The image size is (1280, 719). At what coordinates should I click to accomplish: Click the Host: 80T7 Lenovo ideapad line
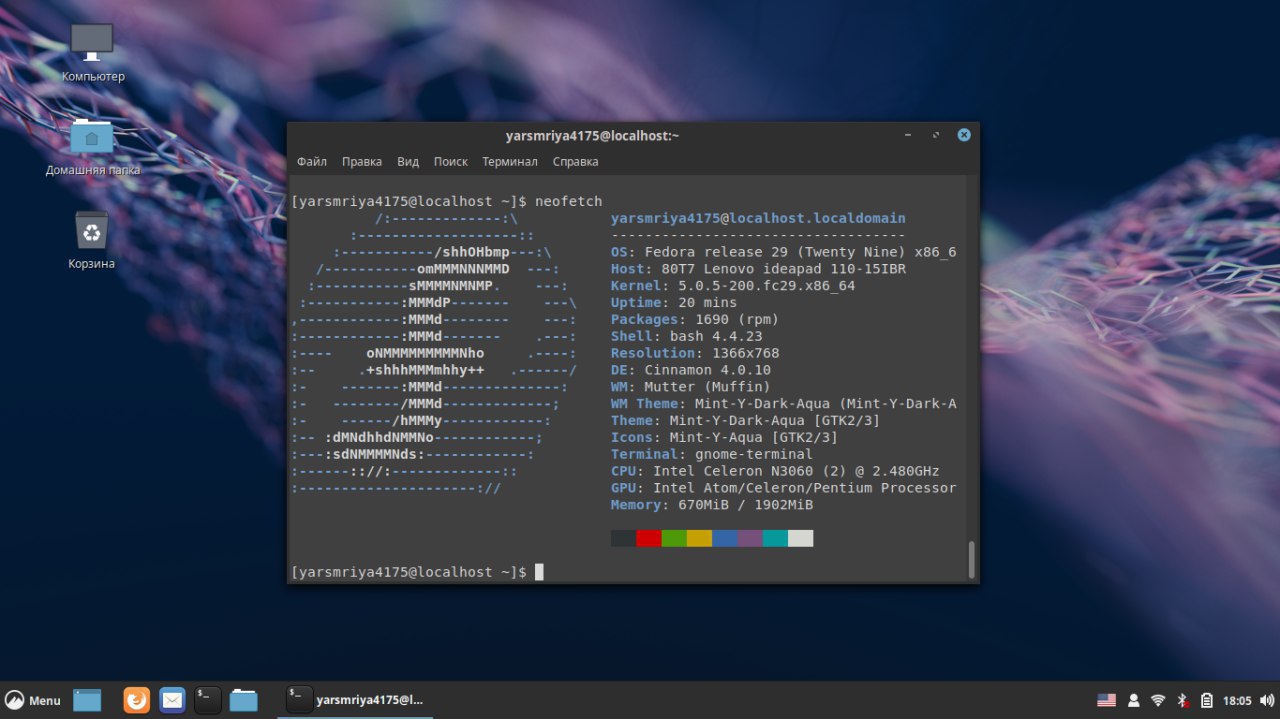[759, 269]
